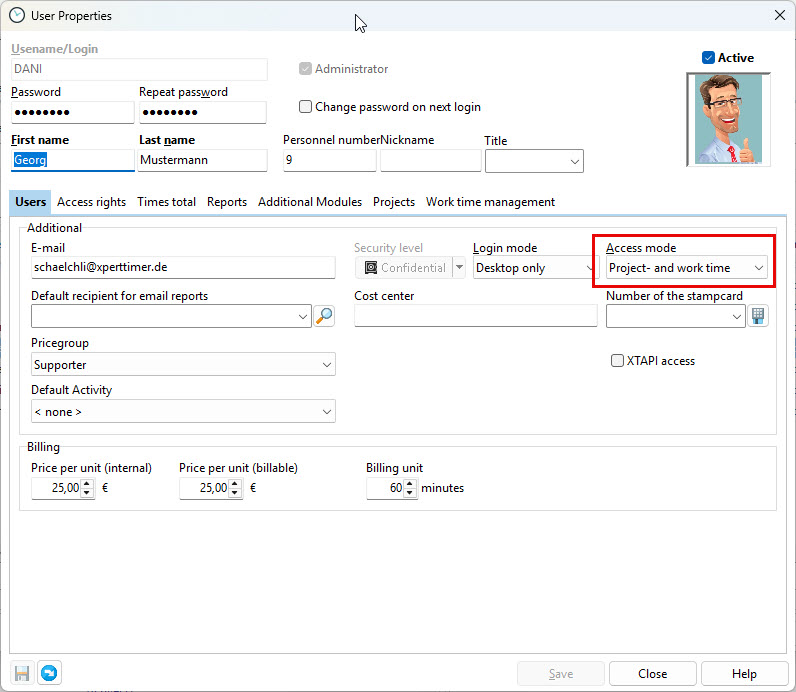Image resolution: width=796 pixels, height=692 pixels.
Task: Click the save disk icon at bottom left
Action: [x=22, y=674]
